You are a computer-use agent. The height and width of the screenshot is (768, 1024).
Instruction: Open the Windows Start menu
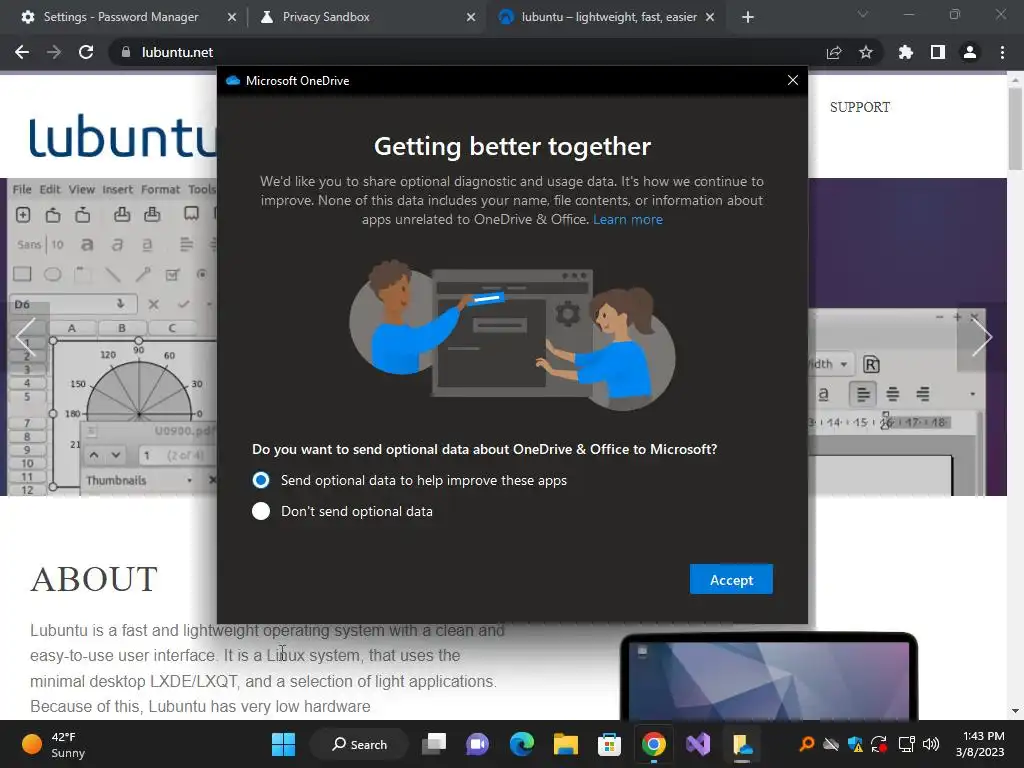[283, 744]
